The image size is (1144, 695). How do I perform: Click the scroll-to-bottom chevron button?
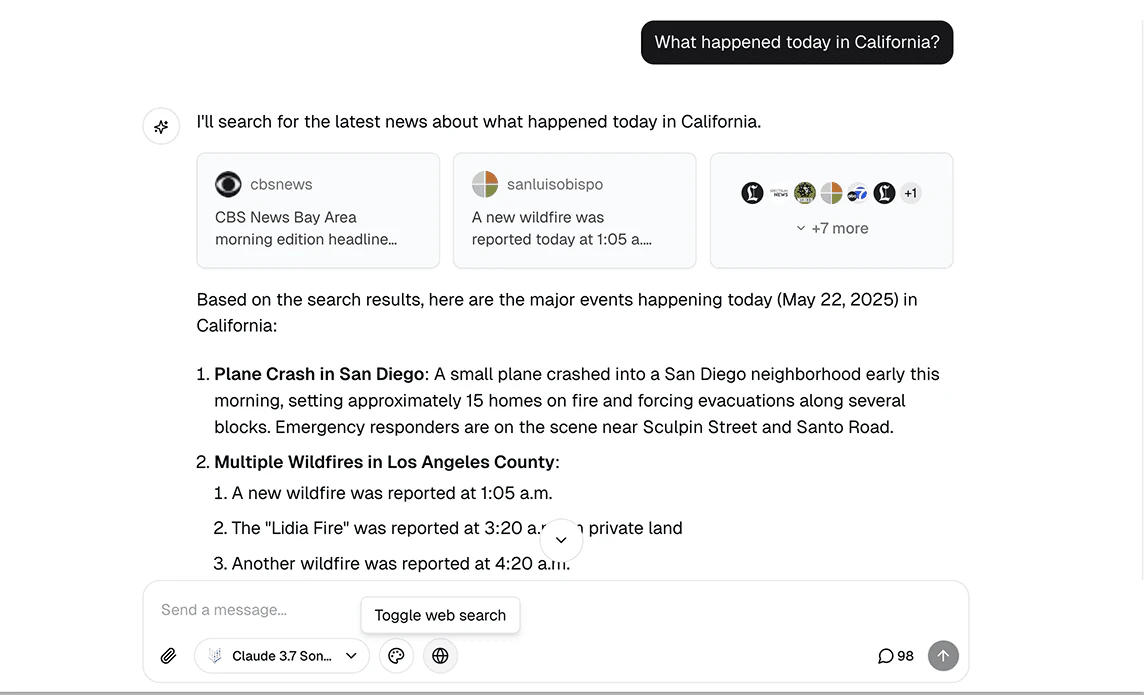(x=561, y=540)
